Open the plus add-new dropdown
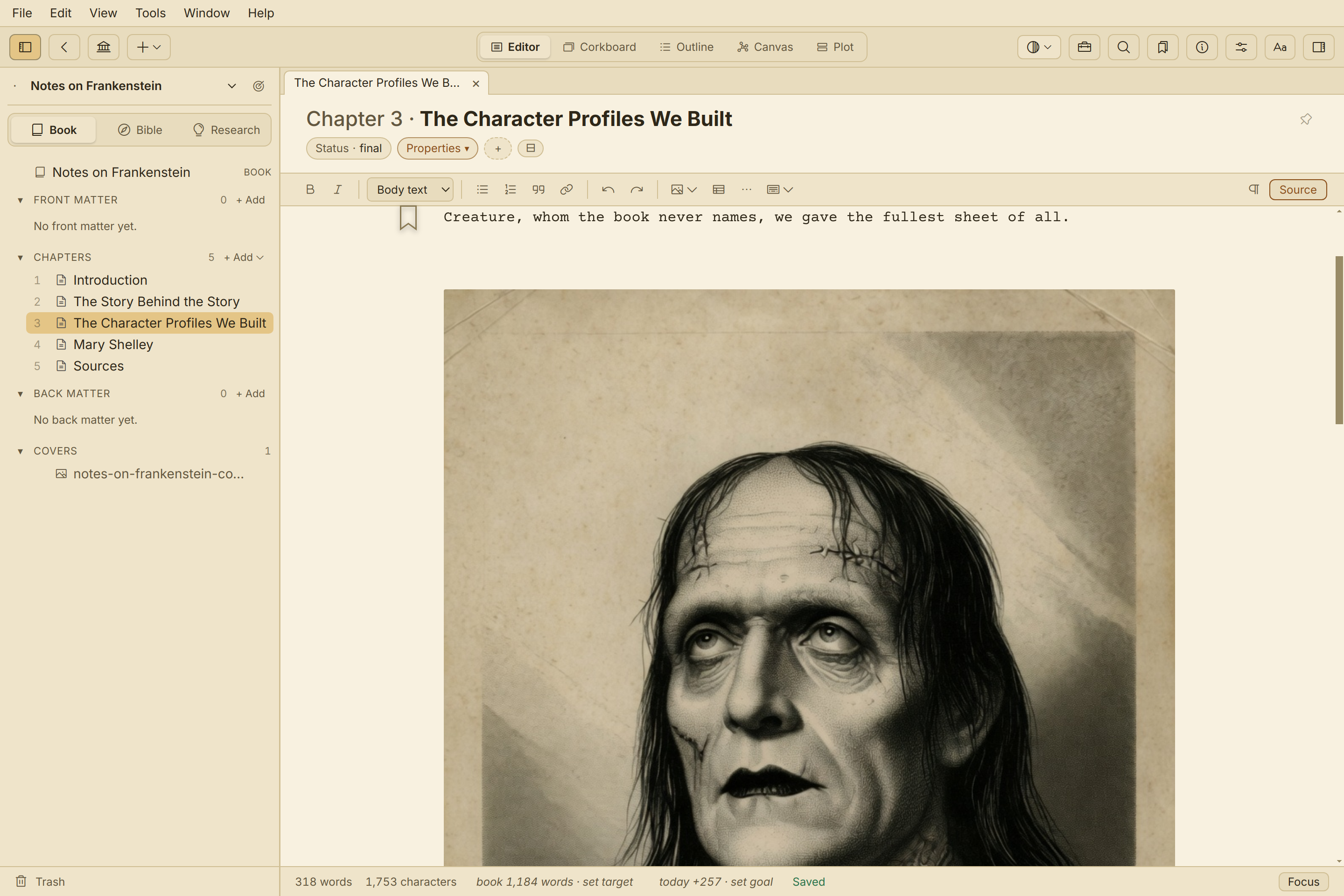The width and height of the screenshot is (1344, 896). (x=148, y=47)
